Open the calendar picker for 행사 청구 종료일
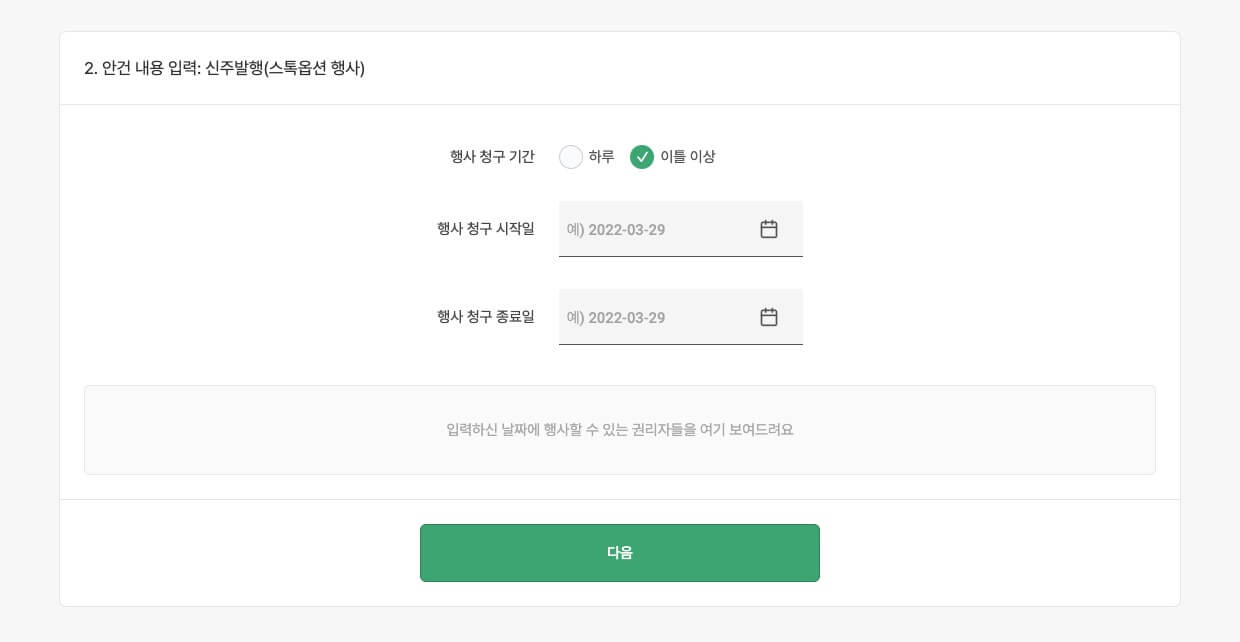 tap(769, 317)
